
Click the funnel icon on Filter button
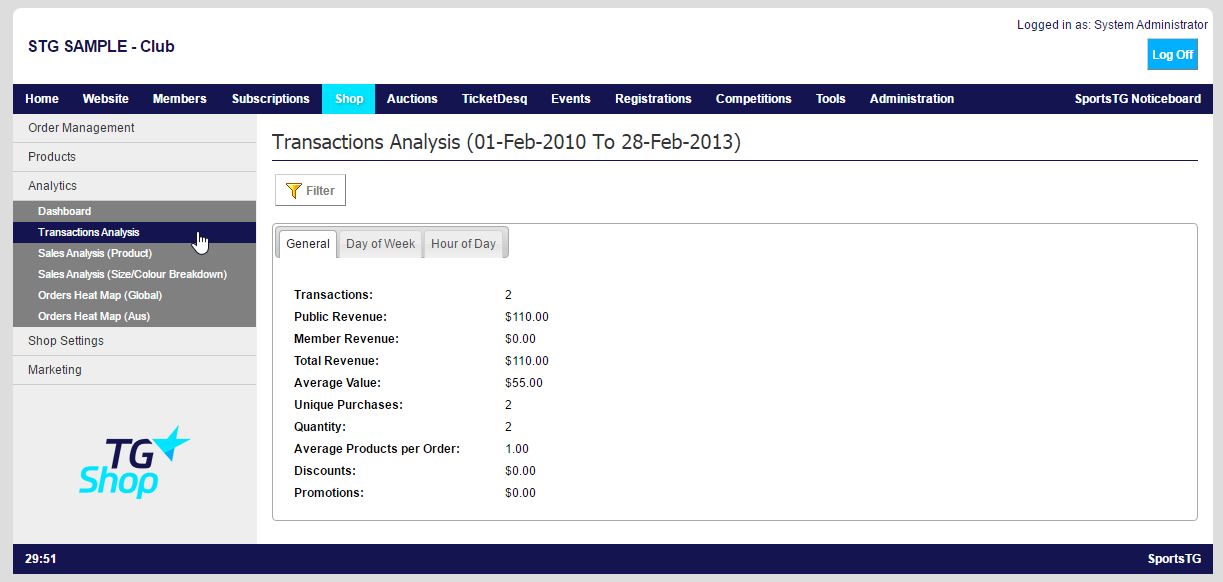pyautogui.click(x=293, y=191)
